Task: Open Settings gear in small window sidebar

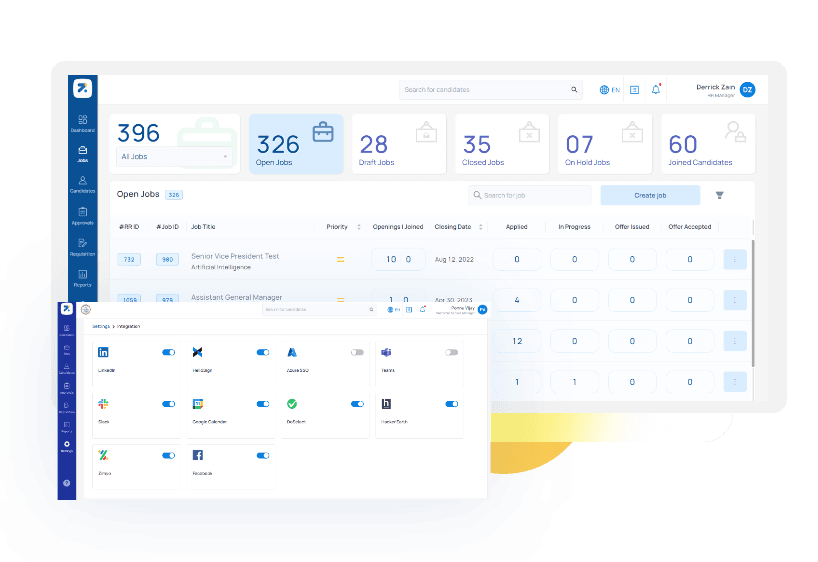Action: pos(67,445)
